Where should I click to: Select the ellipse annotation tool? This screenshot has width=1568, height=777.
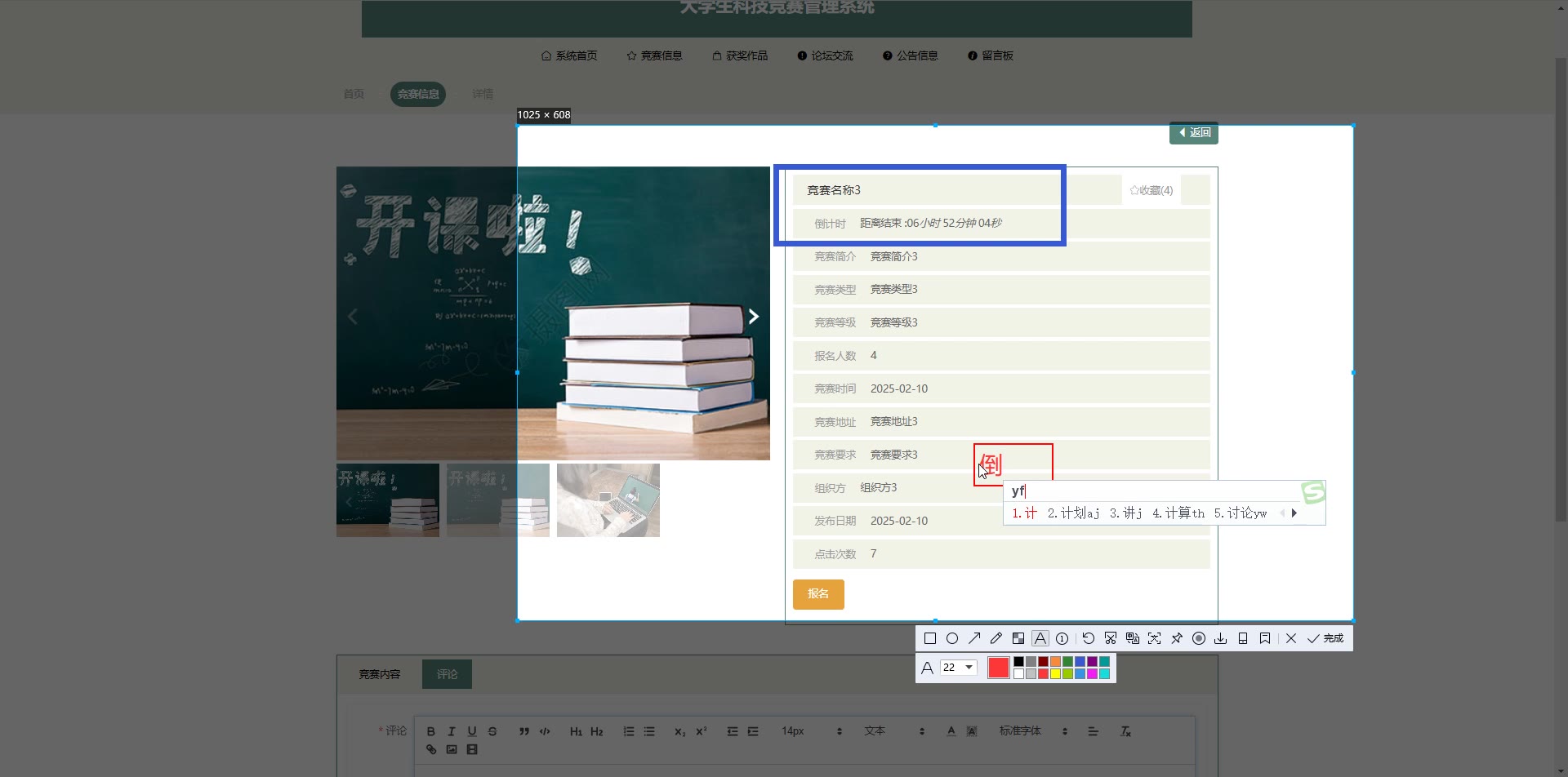point(952,638)
